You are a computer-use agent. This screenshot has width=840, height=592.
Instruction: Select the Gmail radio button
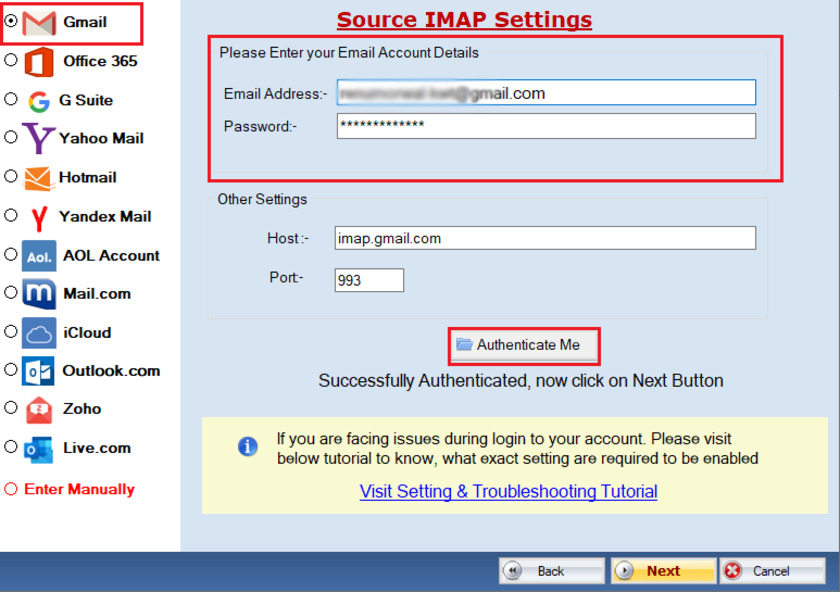11,21
